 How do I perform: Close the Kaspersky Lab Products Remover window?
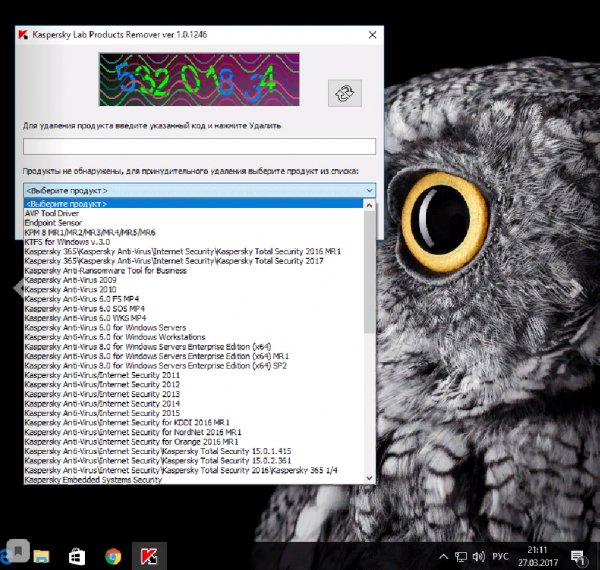coord(372,35)
